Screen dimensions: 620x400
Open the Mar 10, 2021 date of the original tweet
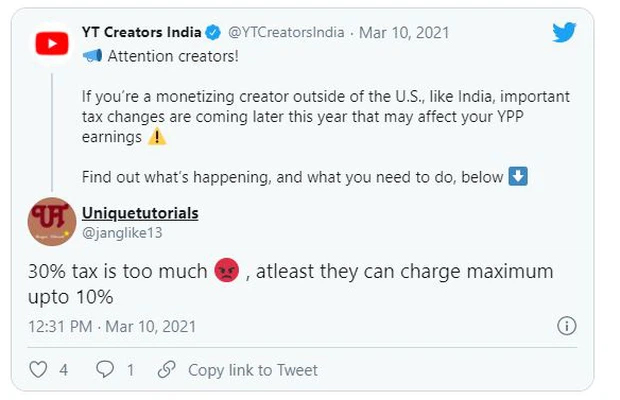(404, 32)
